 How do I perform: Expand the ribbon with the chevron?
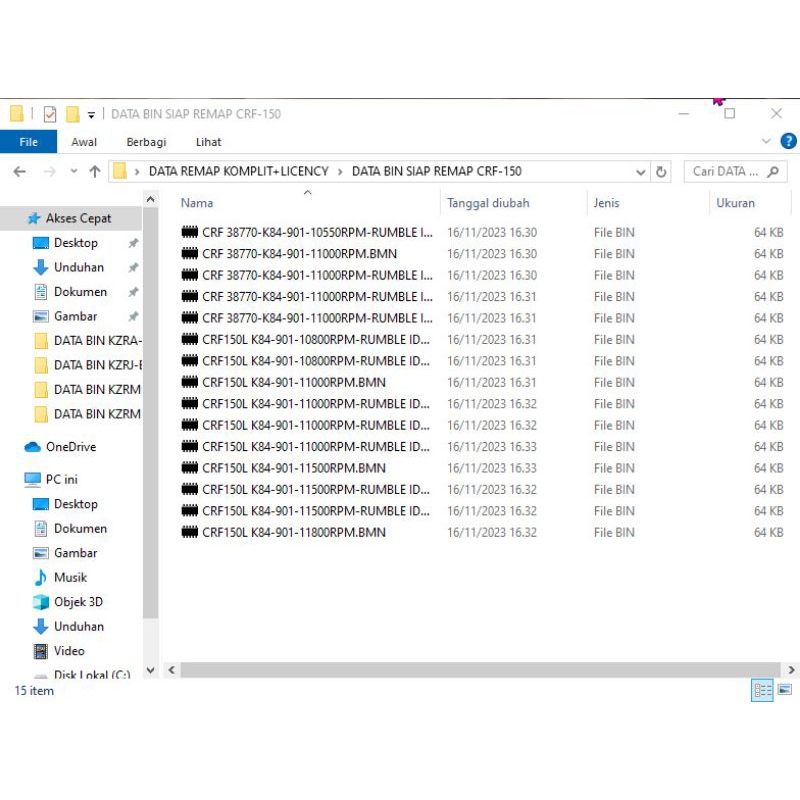(x=766, y=141)
